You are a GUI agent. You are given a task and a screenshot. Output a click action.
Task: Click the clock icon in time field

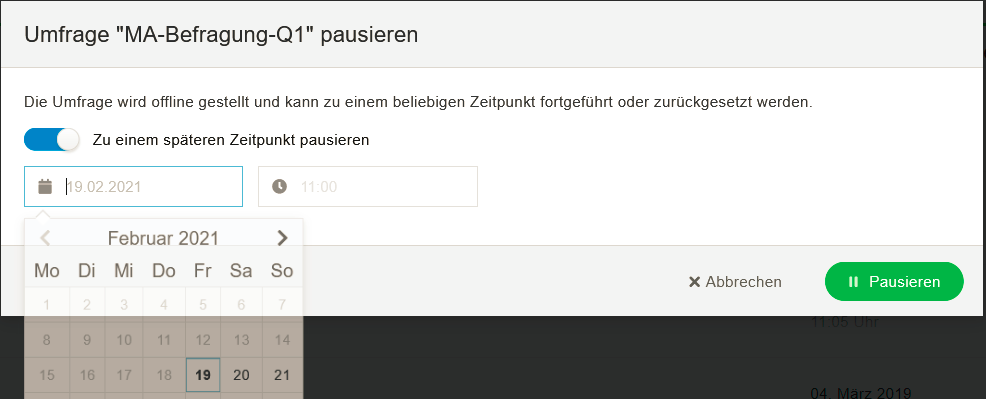pyautogui.click(x=279, y=187)
